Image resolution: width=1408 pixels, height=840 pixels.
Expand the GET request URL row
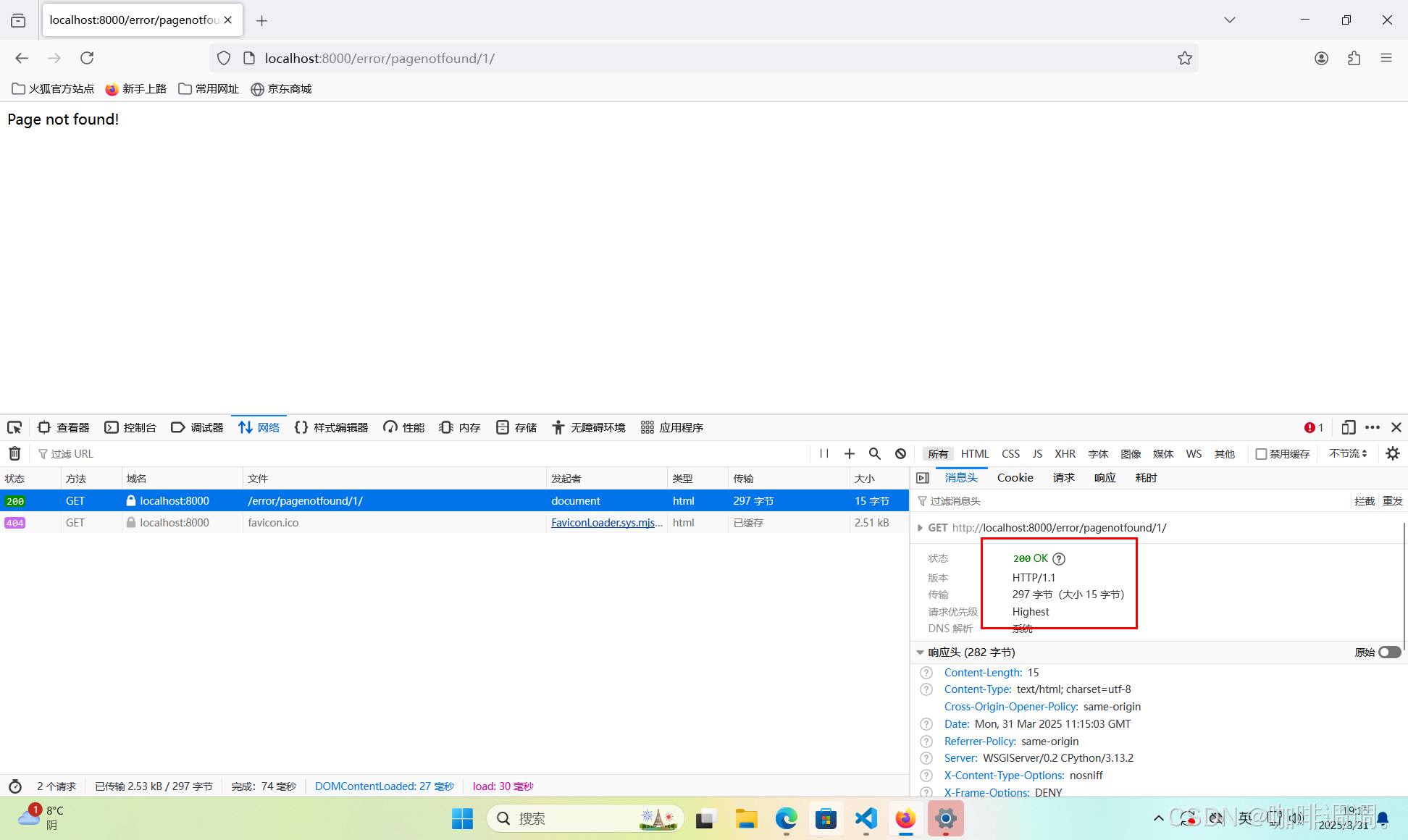(x=920, y=528)
